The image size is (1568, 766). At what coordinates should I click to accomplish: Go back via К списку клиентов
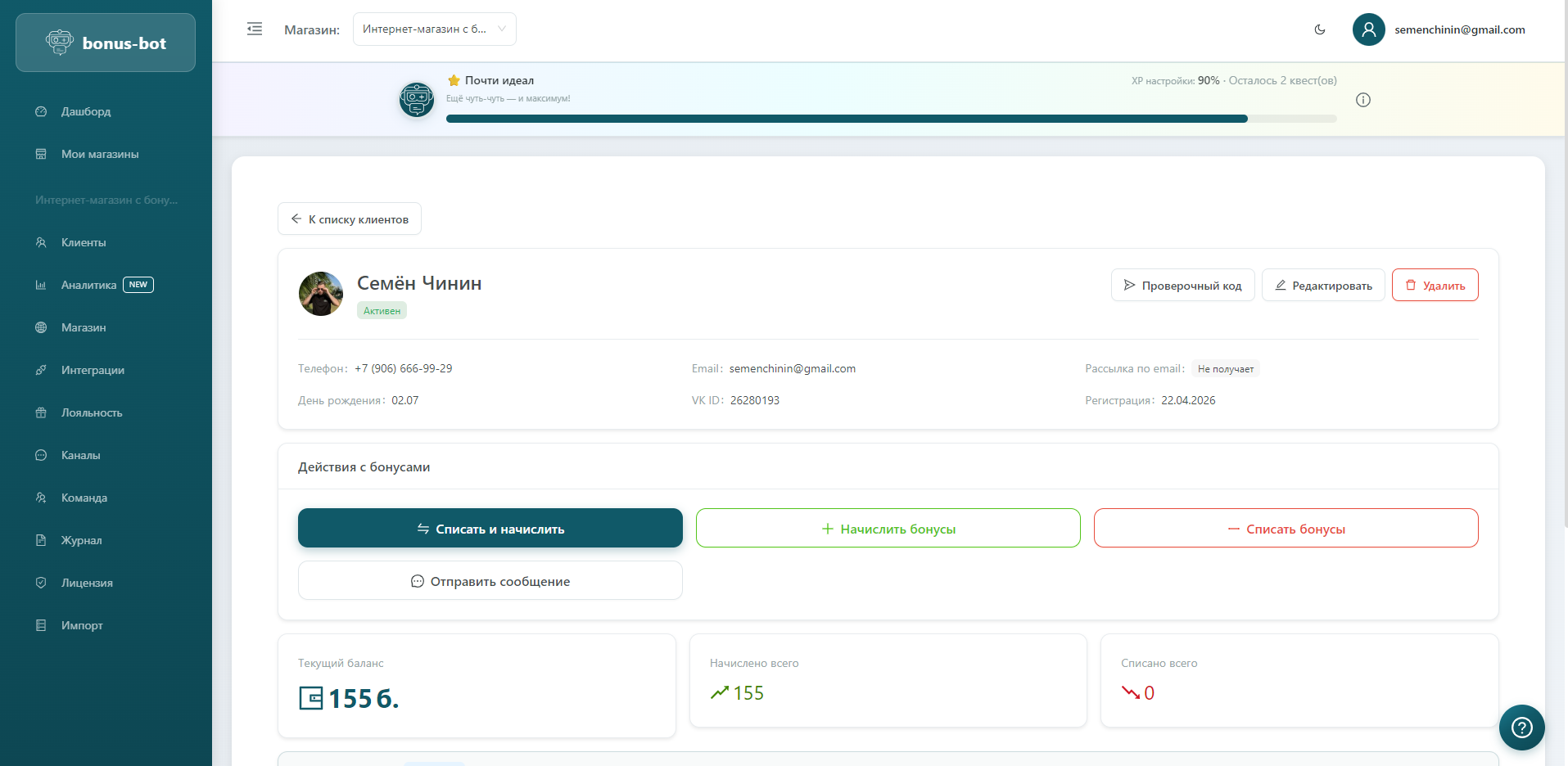(x=350, y=219)
